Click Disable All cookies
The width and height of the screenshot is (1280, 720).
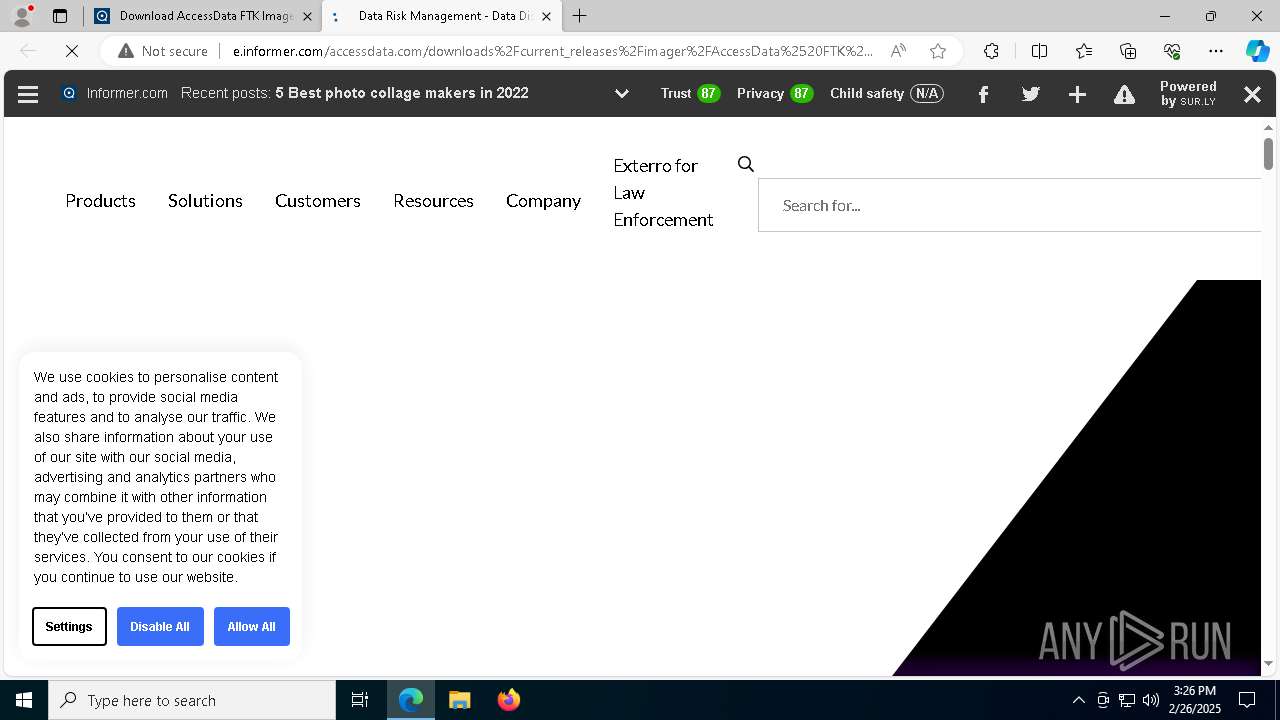160,626
